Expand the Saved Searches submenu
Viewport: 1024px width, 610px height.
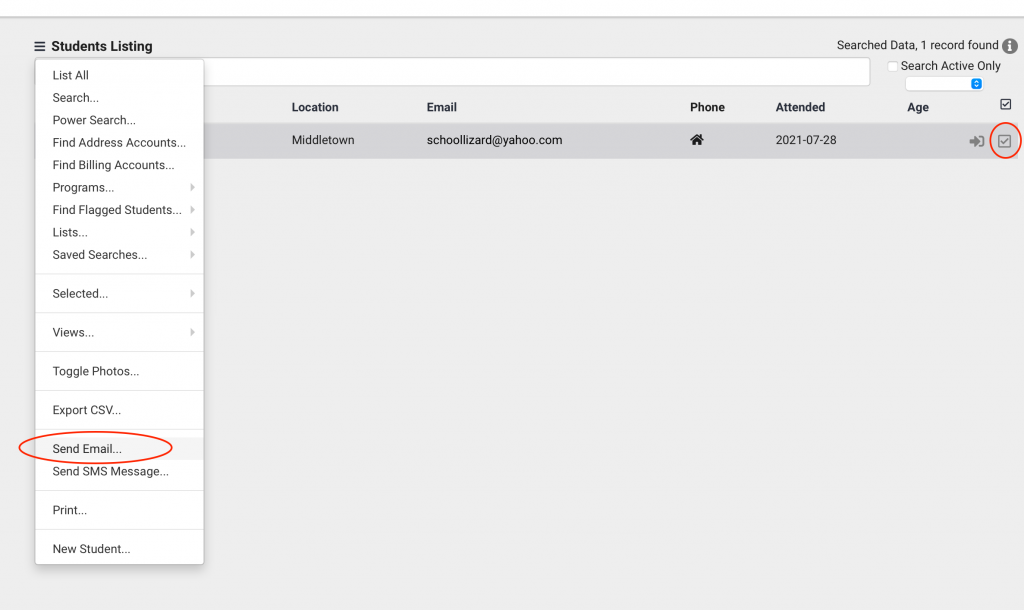click(x=99, y=255)
